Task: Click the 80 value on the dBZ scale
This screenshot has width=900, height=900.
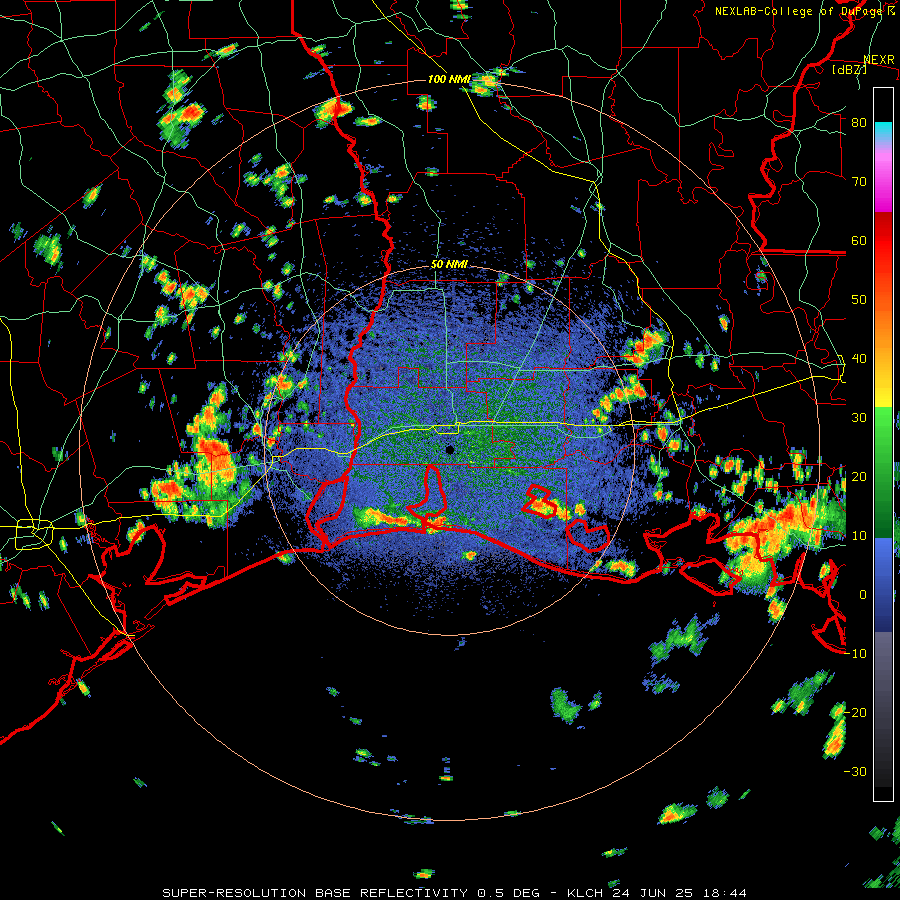Action: (x=859, y=123)
